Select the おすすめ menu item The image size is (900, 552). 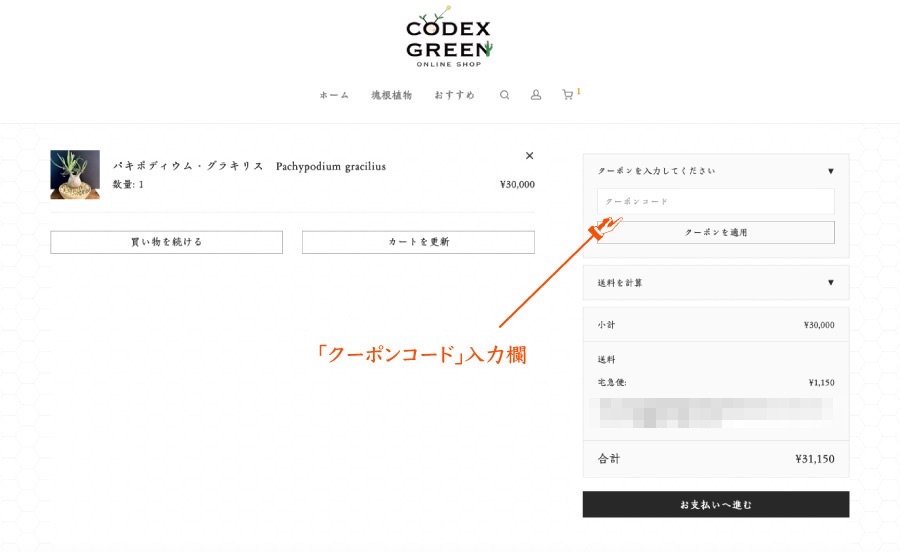(454, 95)
